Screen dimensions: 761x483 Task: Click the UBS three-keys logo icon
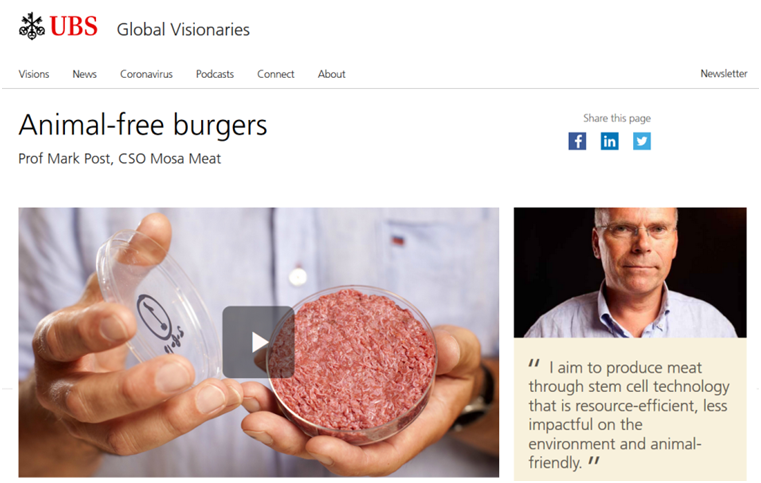[x=32, y=26]
